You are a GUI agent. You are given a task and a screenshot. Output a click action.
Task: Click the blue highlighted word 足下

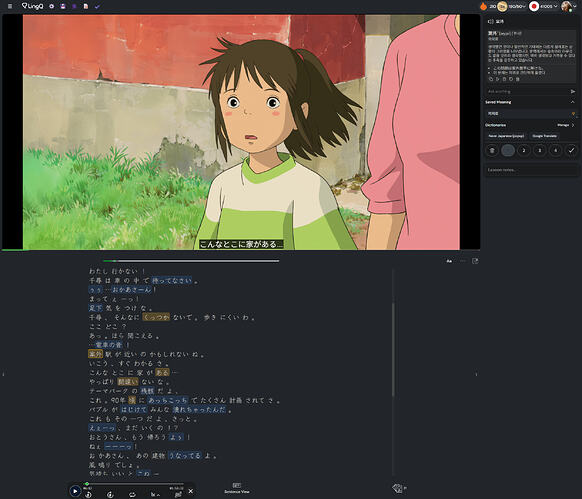(95, 308)
